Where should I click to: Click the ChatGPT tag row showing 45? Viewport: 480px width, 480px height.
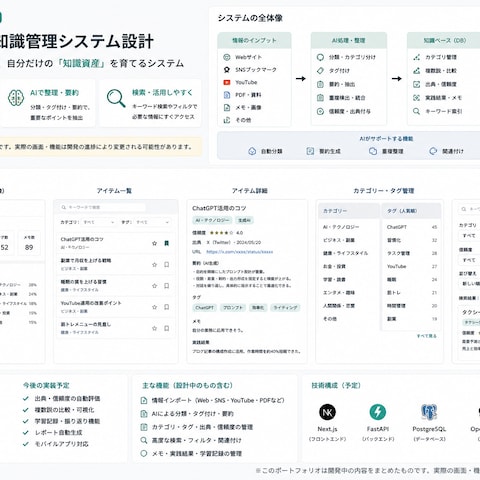point(412,227)
